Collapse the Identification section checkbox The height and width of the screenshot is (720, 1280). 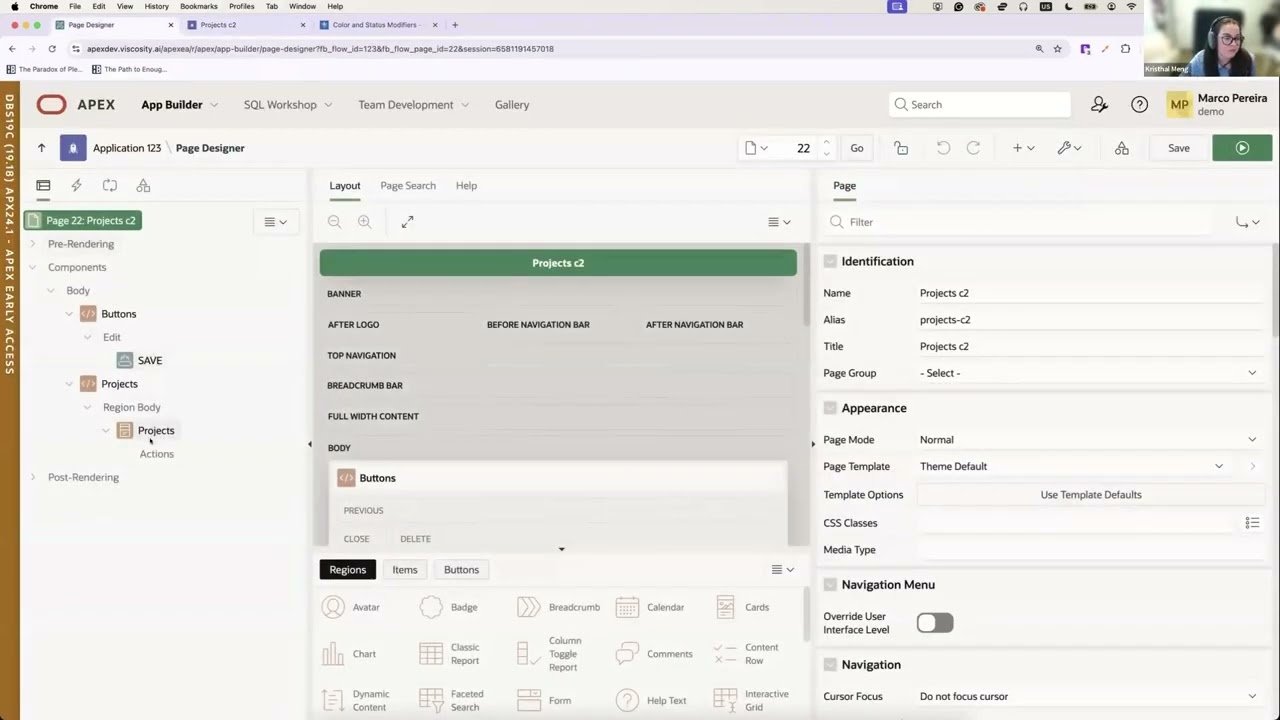(830, 261)
